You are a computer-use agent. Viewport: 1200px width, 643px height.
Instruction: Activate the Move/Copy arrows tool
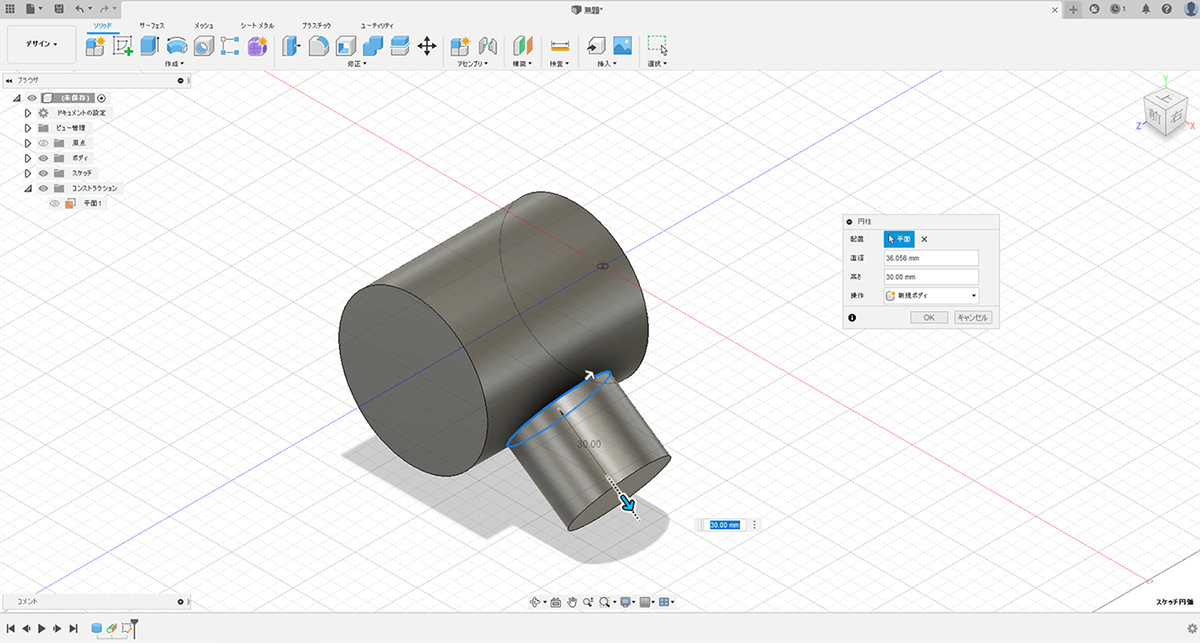[x=426, y=45]
